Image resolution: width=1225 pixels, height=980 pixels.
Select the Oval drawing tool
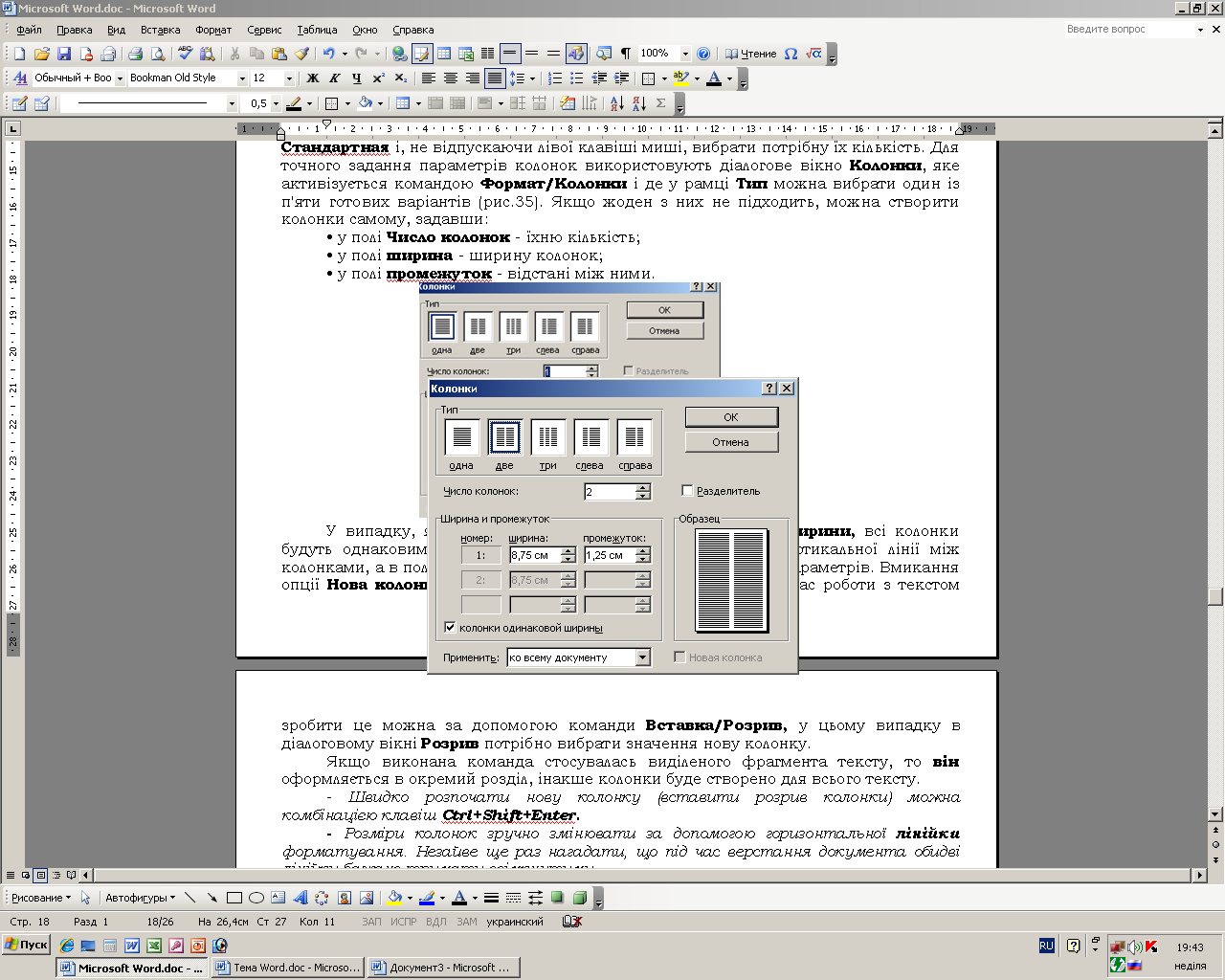point(256,898)
